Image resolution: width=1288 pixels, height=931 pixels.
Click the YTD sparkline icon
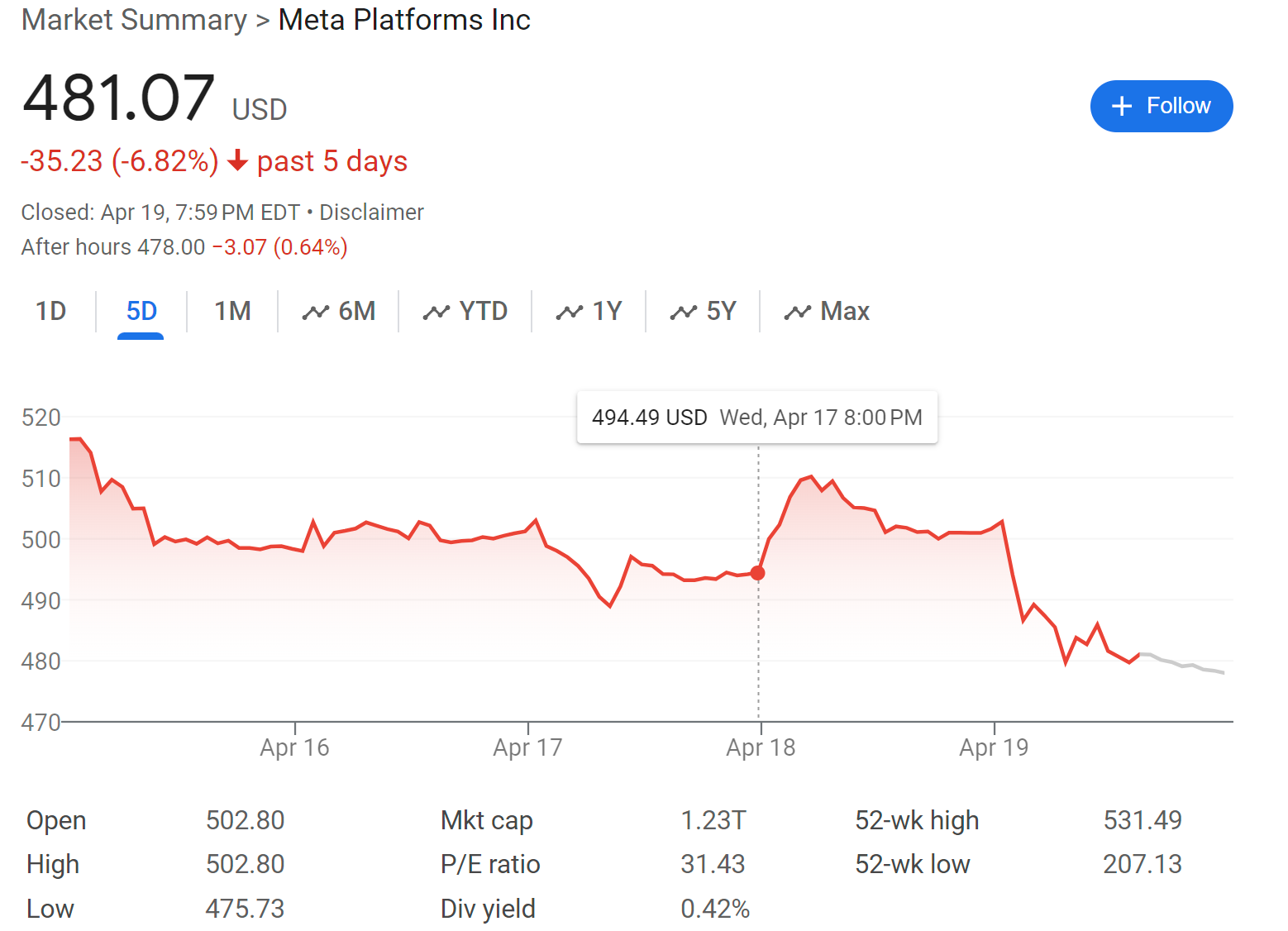point(436,311)
